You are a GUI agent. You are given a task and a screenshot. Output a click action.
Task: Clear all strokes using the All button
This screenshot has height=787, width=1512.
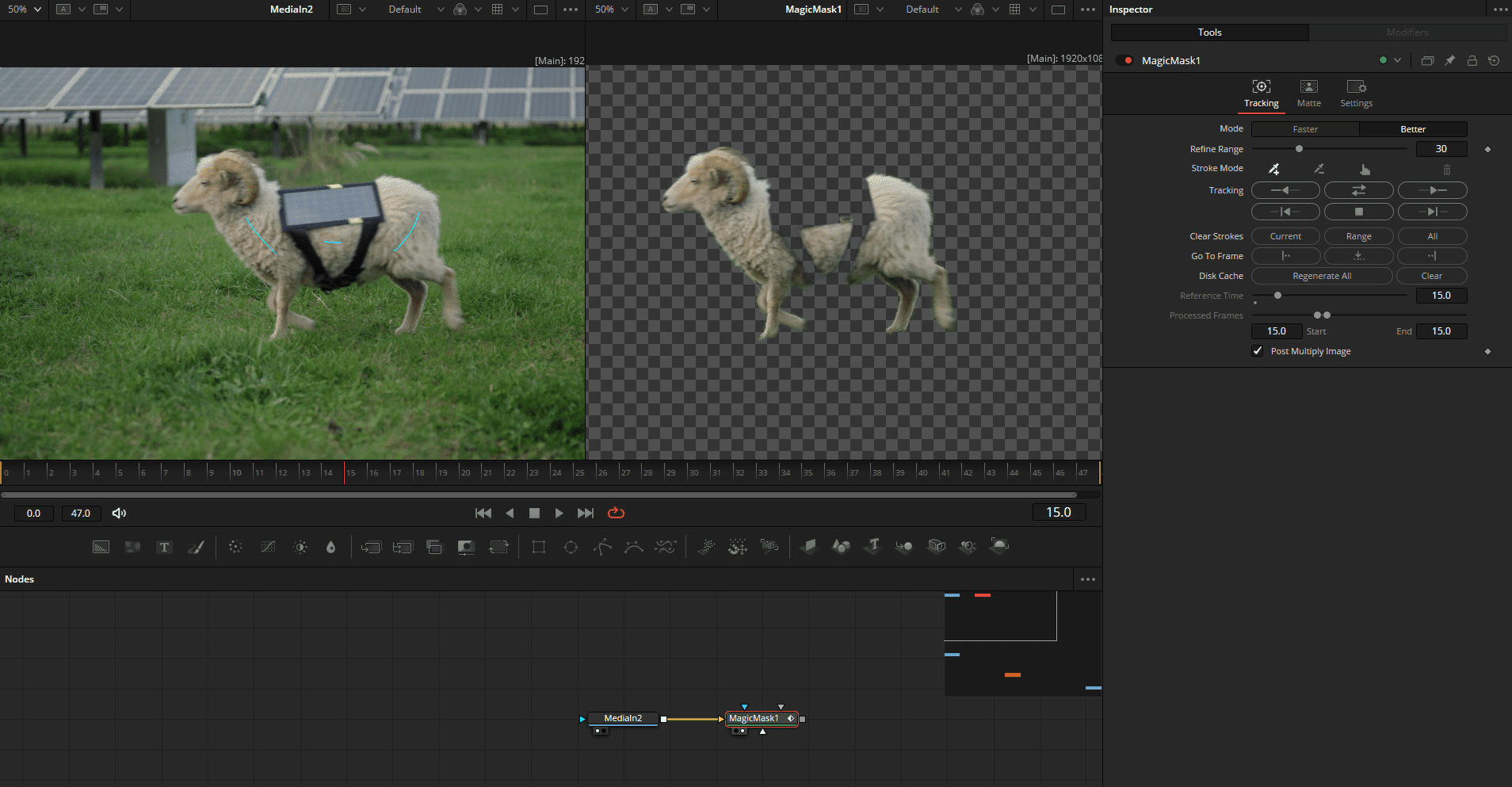1432,235
